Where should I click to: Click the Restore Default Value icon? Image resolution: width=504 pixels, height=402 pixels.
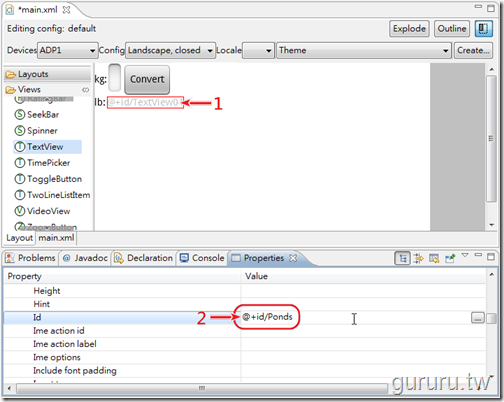(x=434, y=258)
